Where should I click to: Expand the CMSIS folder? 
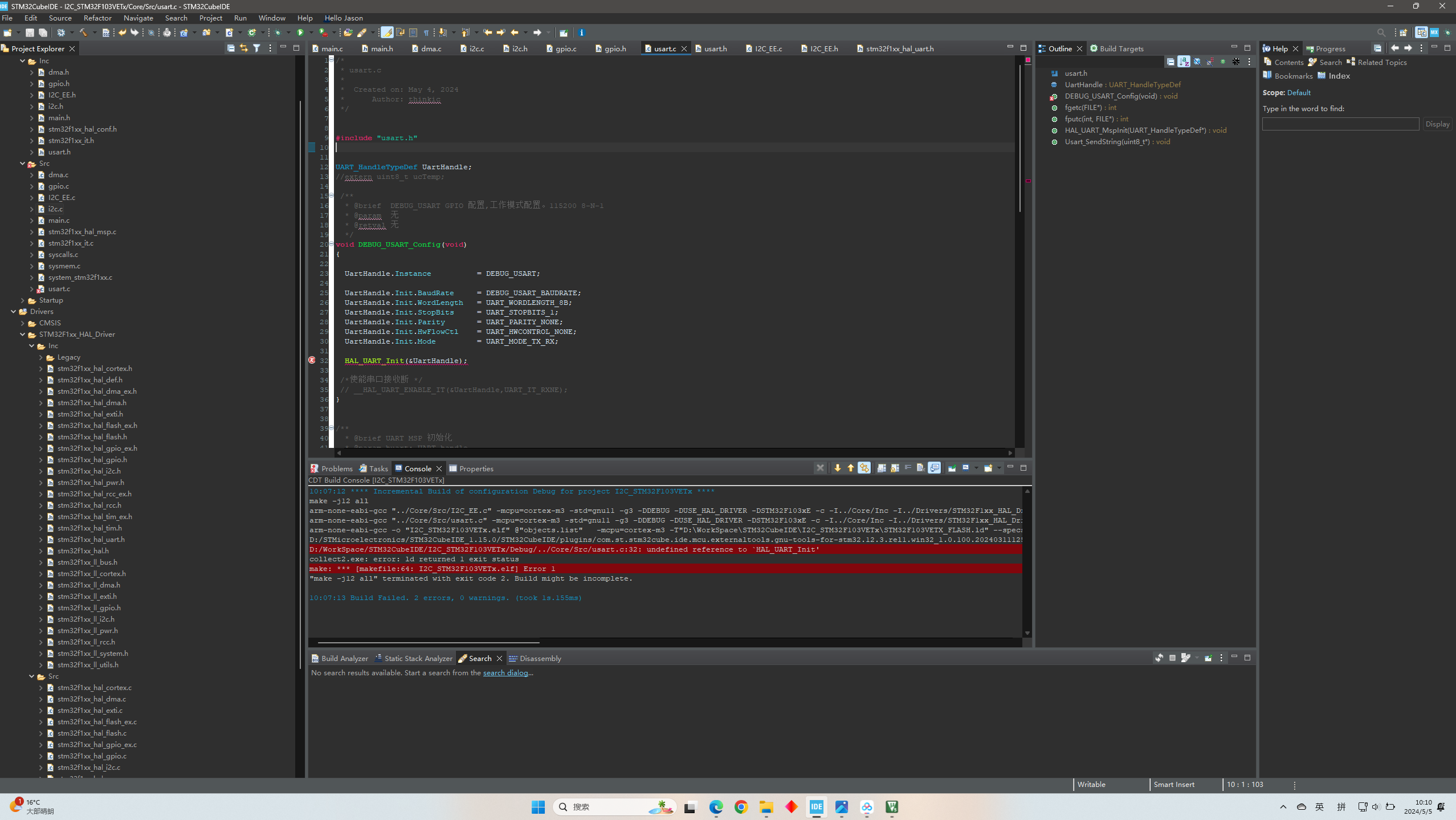[x=22, y=323]
